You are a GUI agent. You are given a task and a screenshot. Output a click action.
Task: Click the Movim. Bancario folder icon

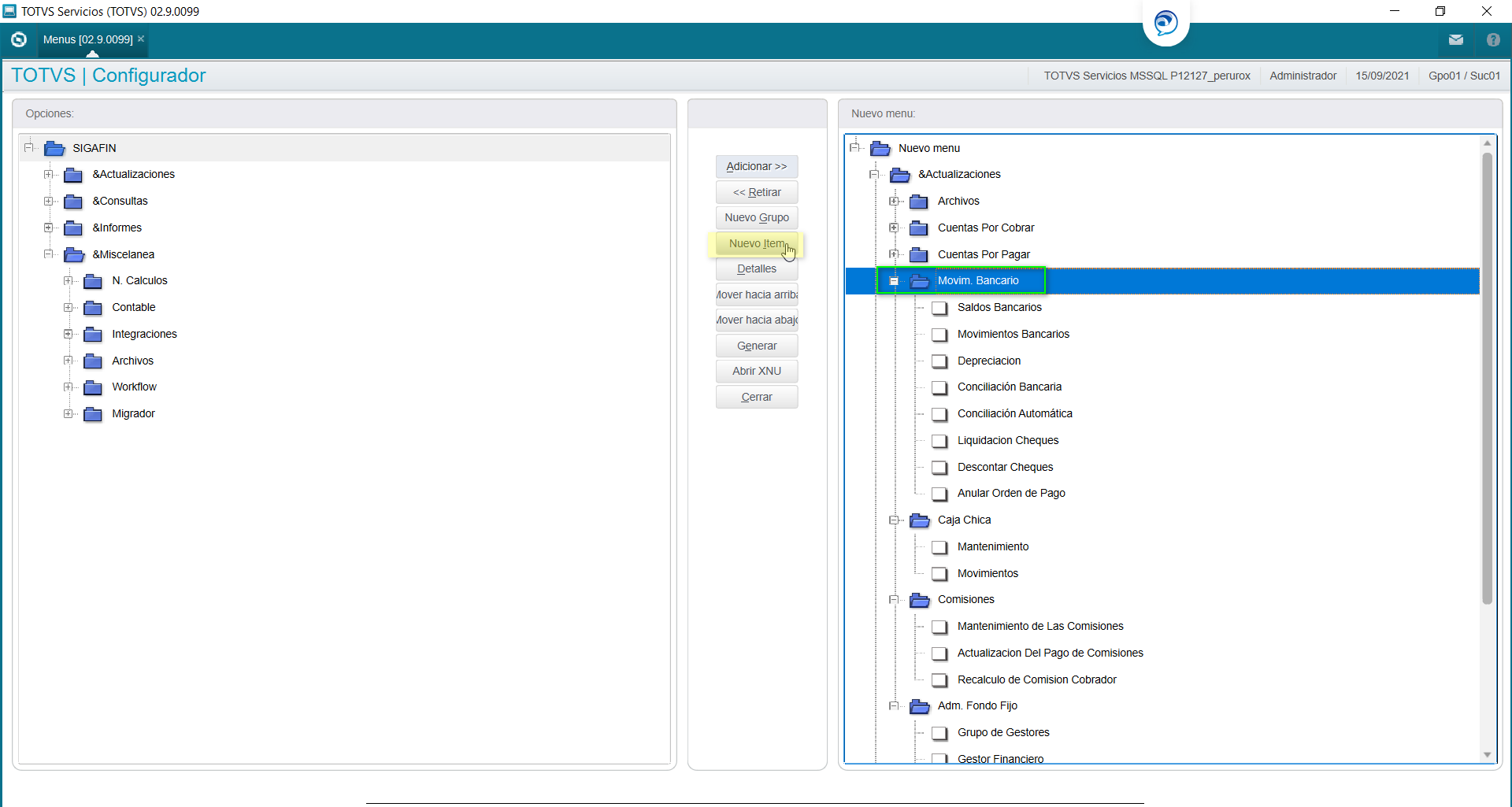[x=920, y=281]
